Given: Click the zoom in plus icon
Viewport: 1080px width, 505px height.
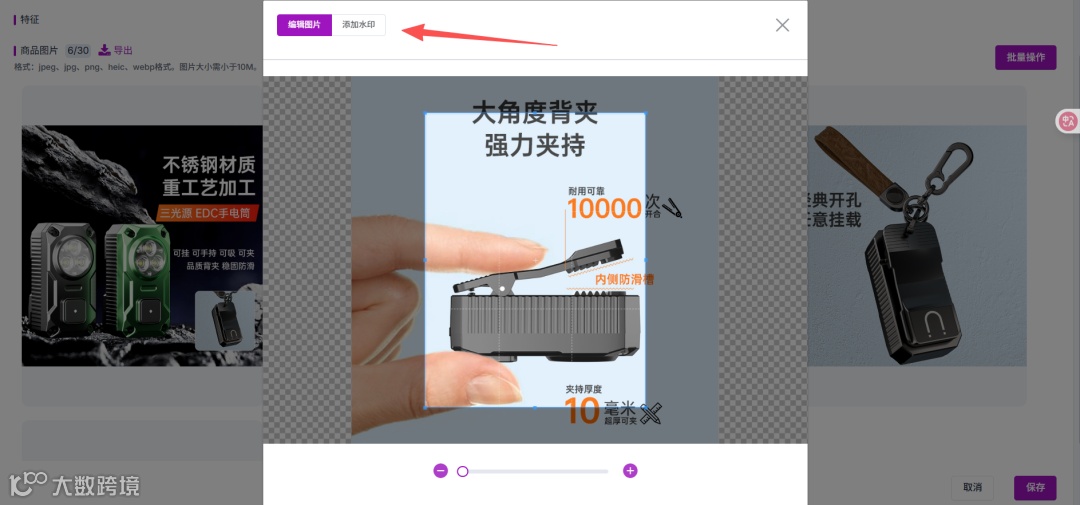Looking at the screenshot, I should [630, 471].
